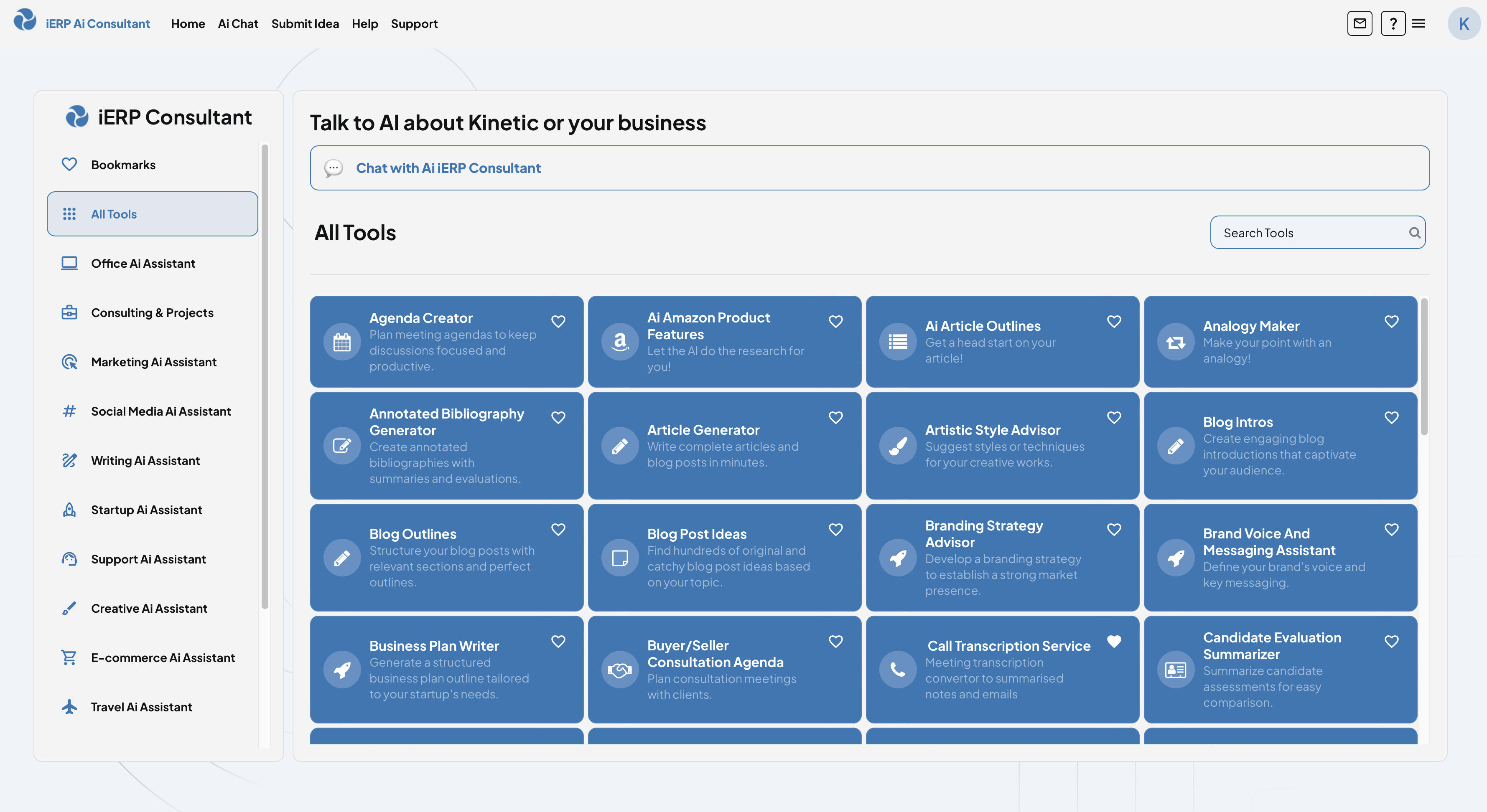Click the search magnifier icon
This screenshot has width=1487, height=812.
point(1414,233)
